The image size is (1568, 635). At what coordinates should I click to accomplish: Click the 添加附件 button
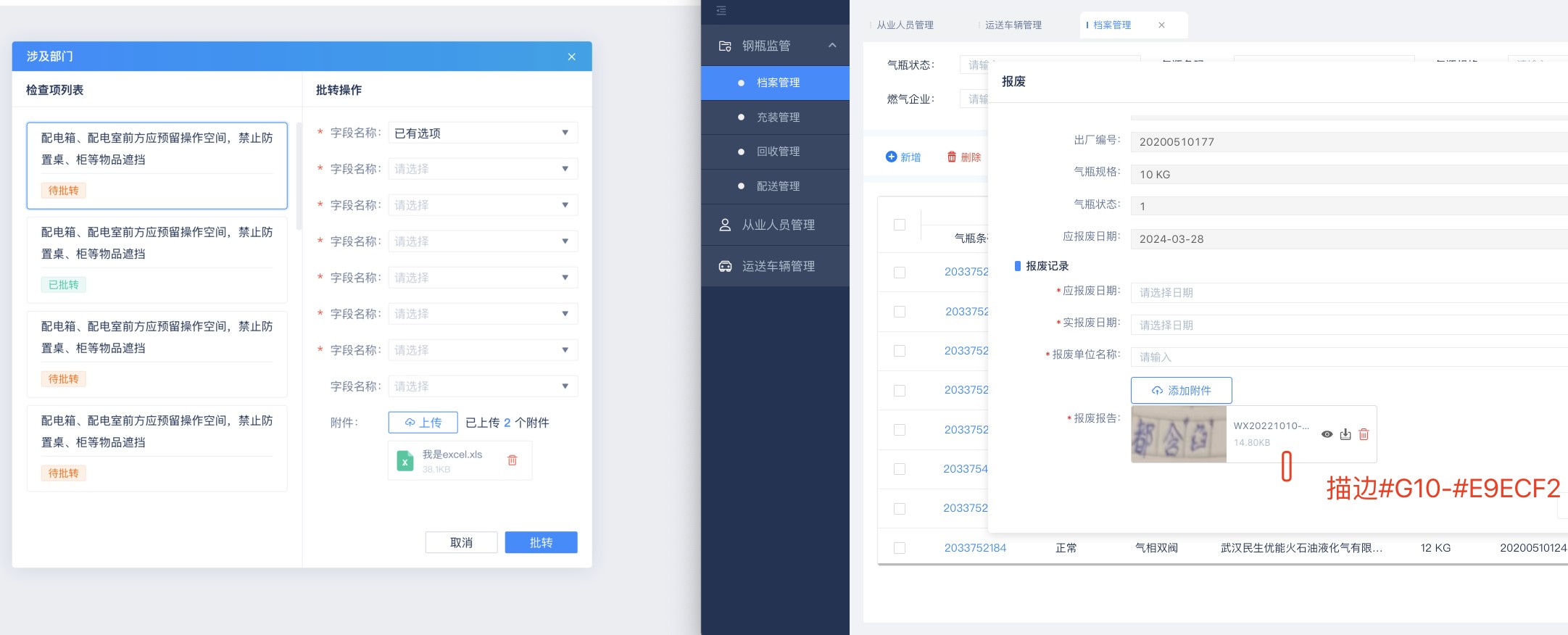click(1182, 390)
